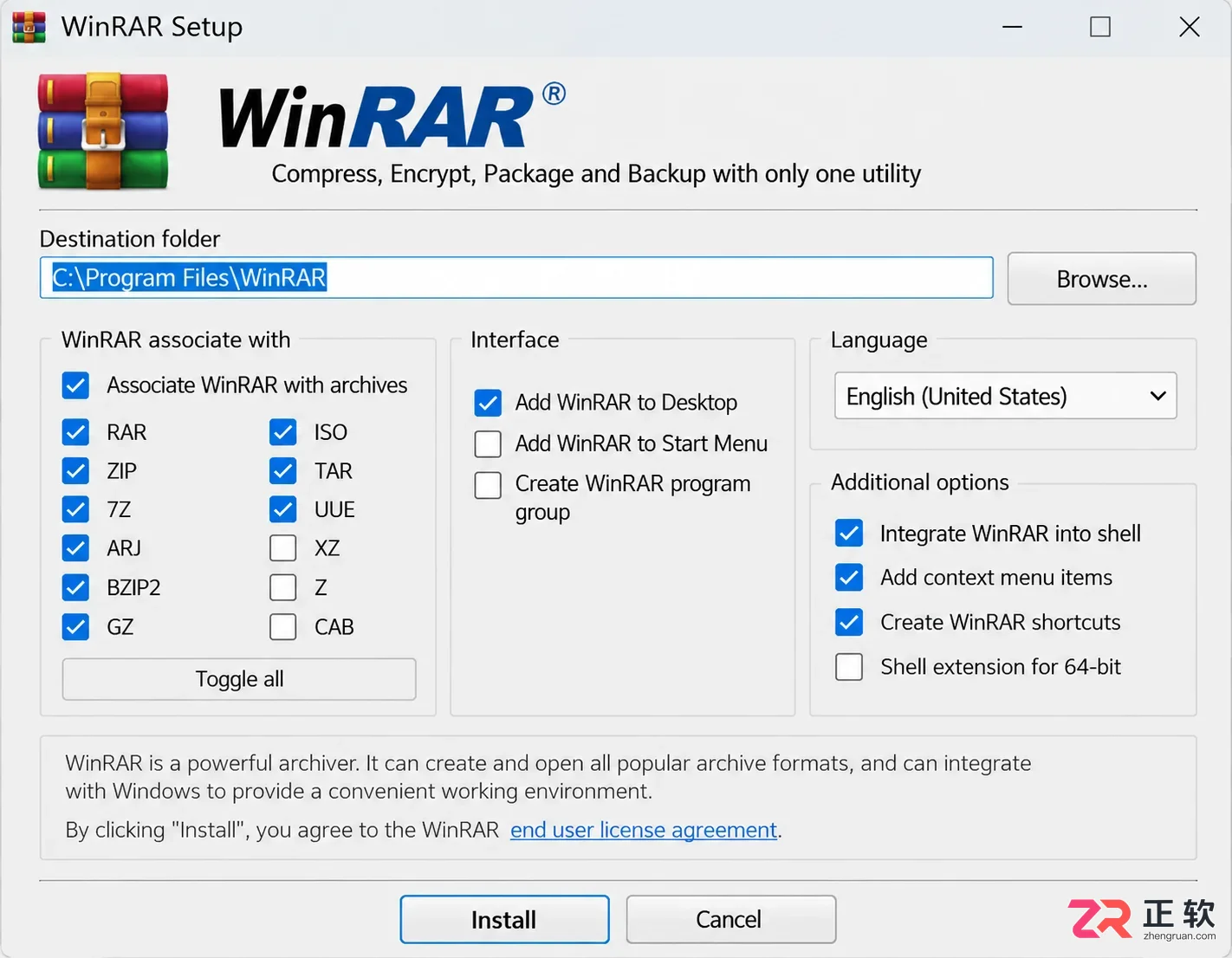
Task: Click the Cancel button
Action: point(730,919)
